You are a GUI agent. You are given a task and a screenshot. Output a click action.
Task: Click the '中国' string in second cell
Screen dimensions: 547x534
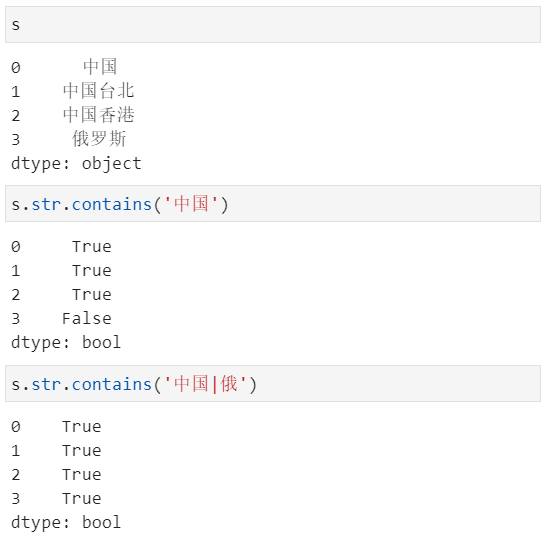[191, 204]
